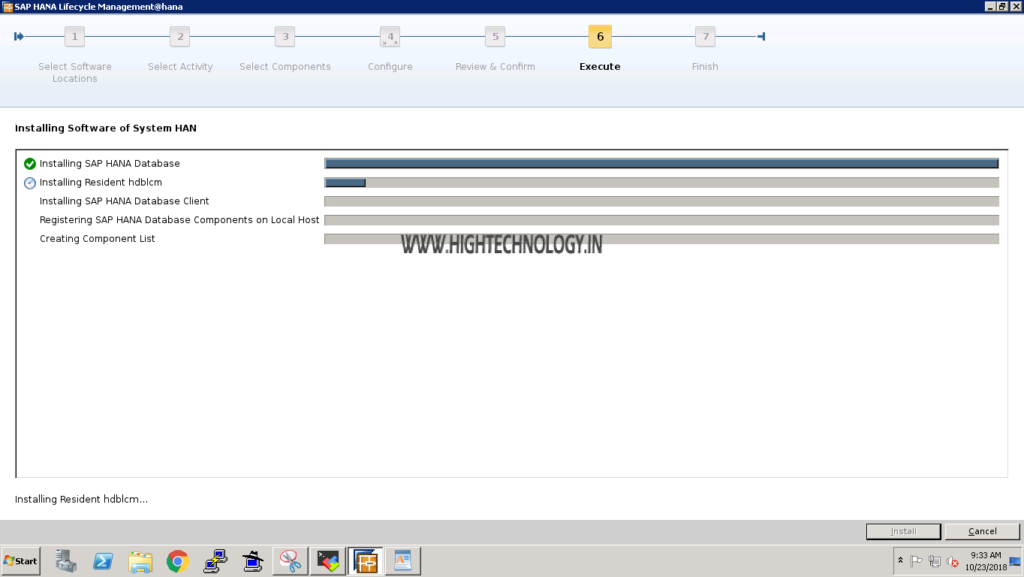
Task: Switch to SAP HANA Lifecycle Management taskbar item
Action: point(366,561)
